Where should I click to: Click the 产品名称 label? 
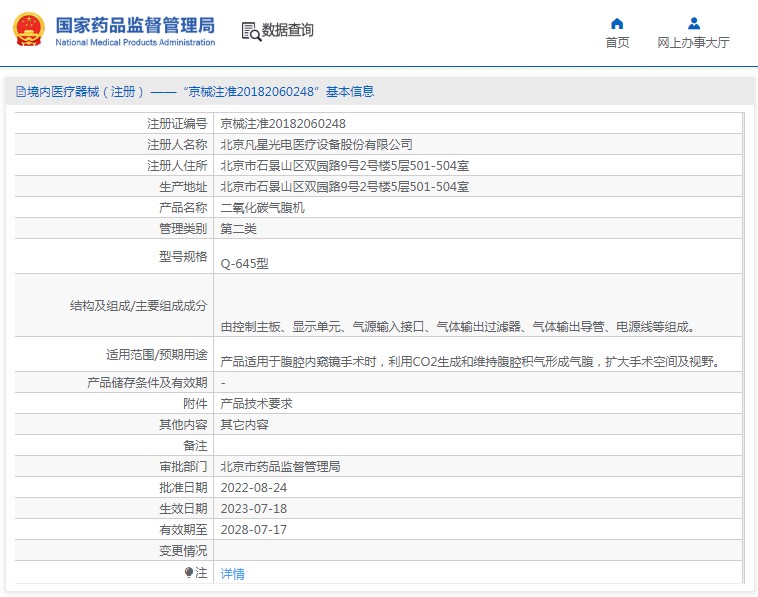pos(183,208)
